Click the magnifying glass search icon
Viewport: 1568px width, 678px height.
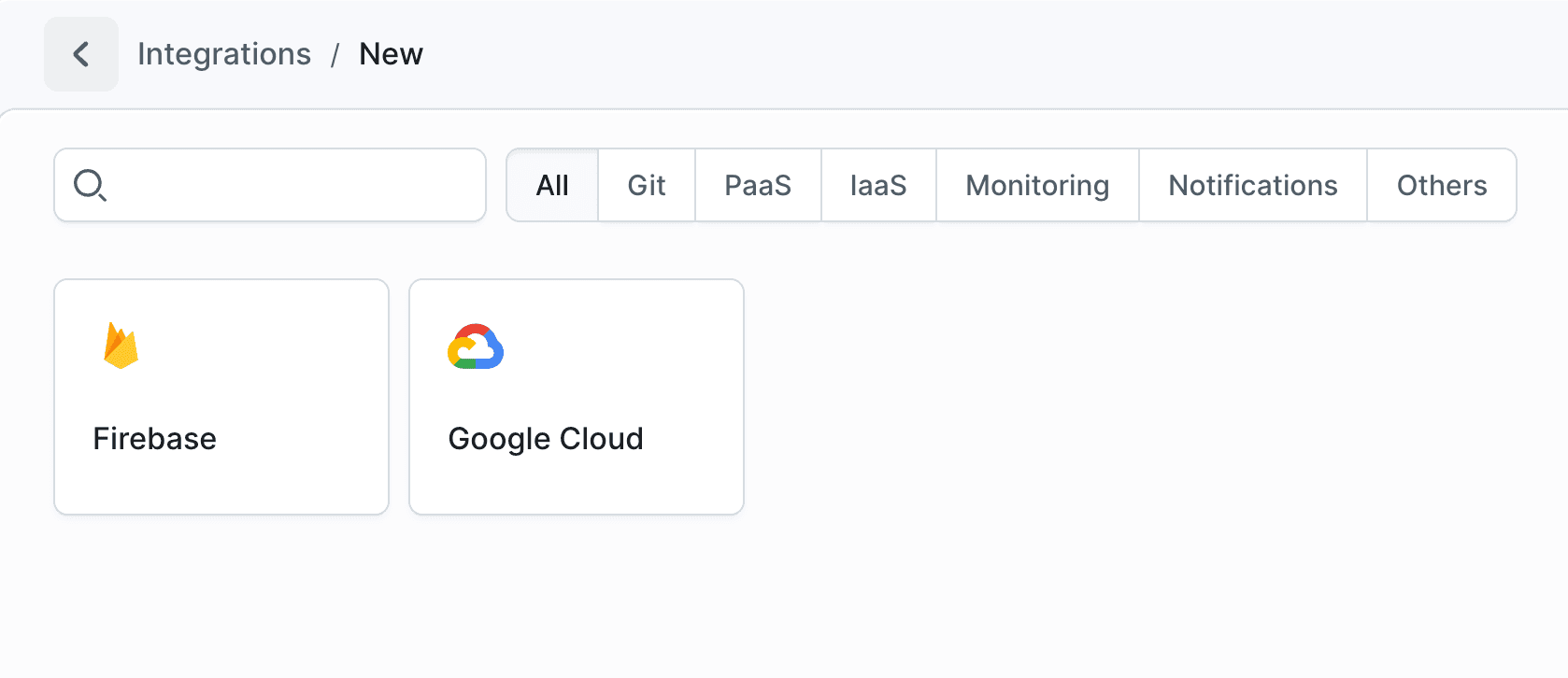90,185
